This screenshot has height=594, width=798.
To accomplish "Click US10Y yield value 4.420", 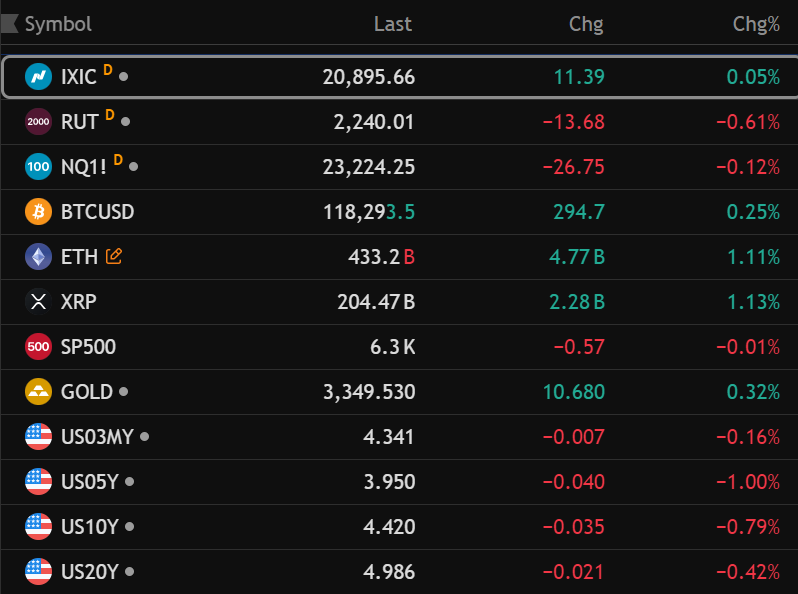I will click(x=389, y=527).
